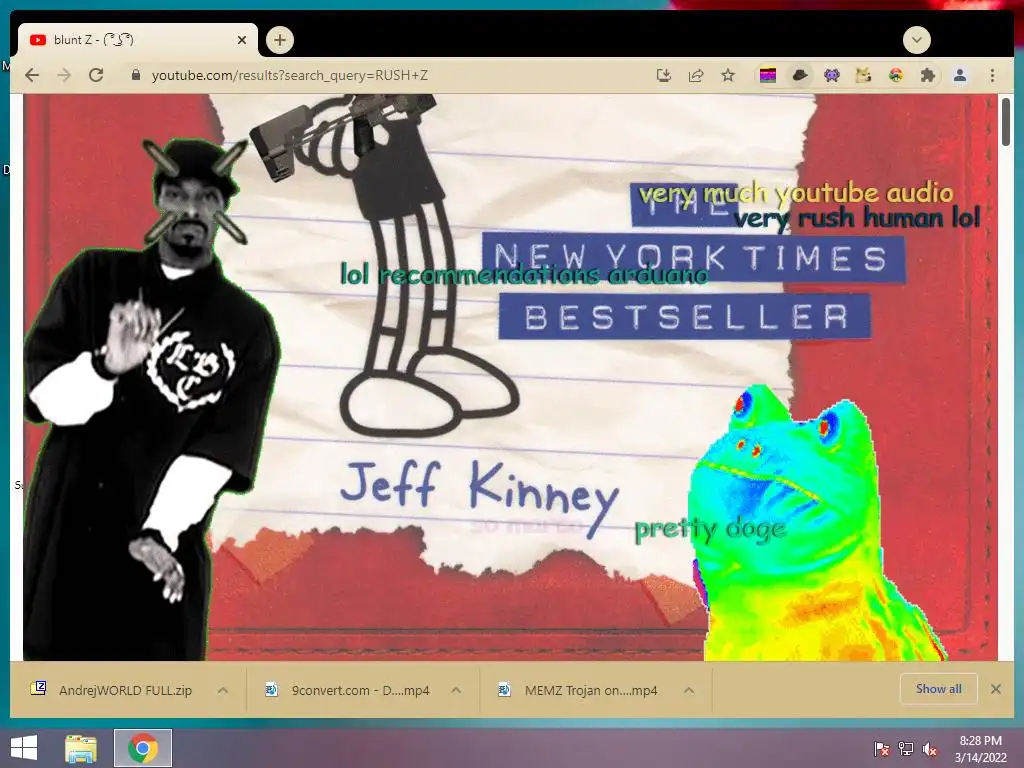Click the muted volume icon in tray

(x=930, y=749)
